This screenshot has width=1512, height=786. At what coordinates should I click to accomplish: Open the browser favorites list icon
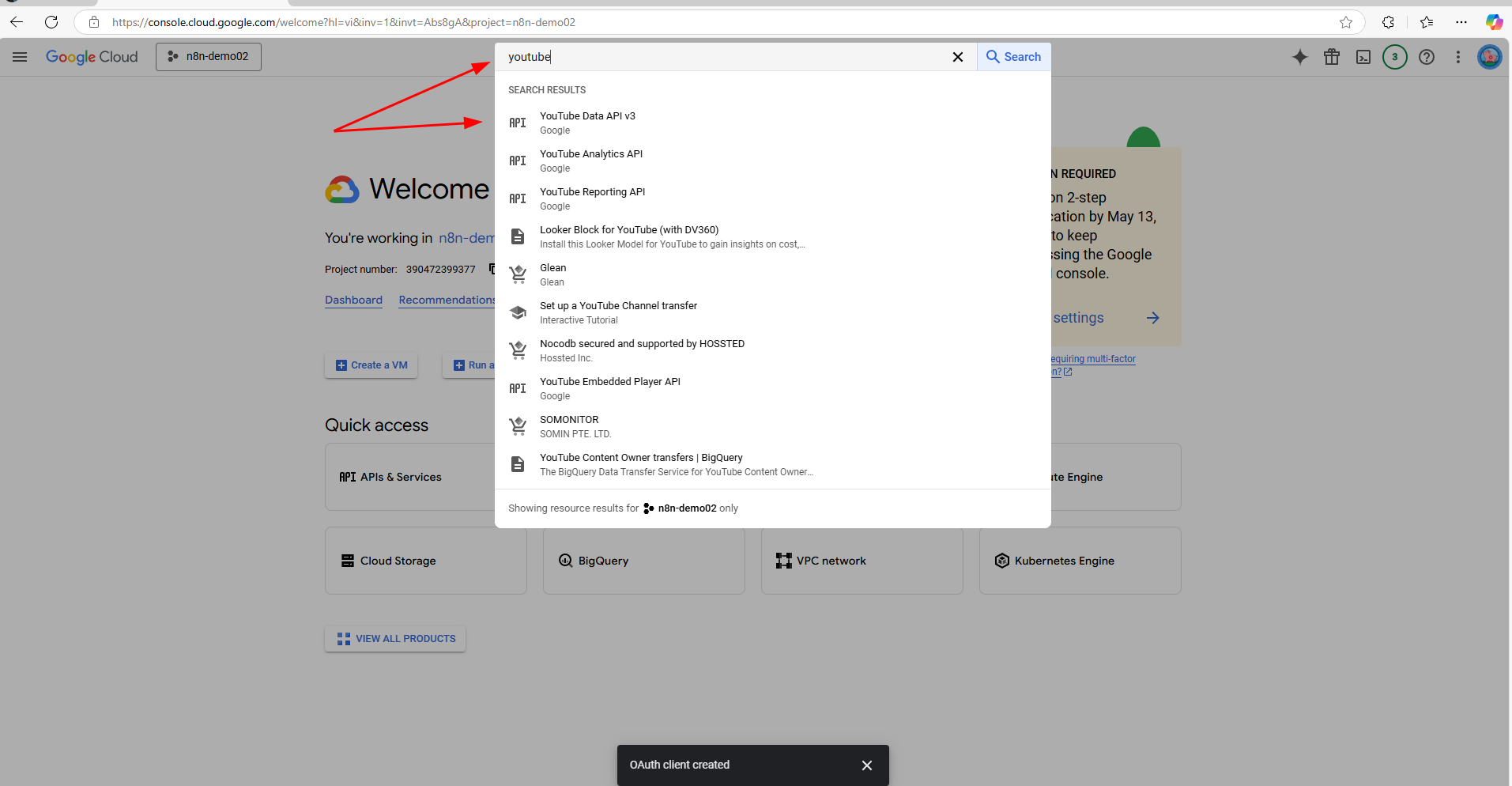(1427, 22)
